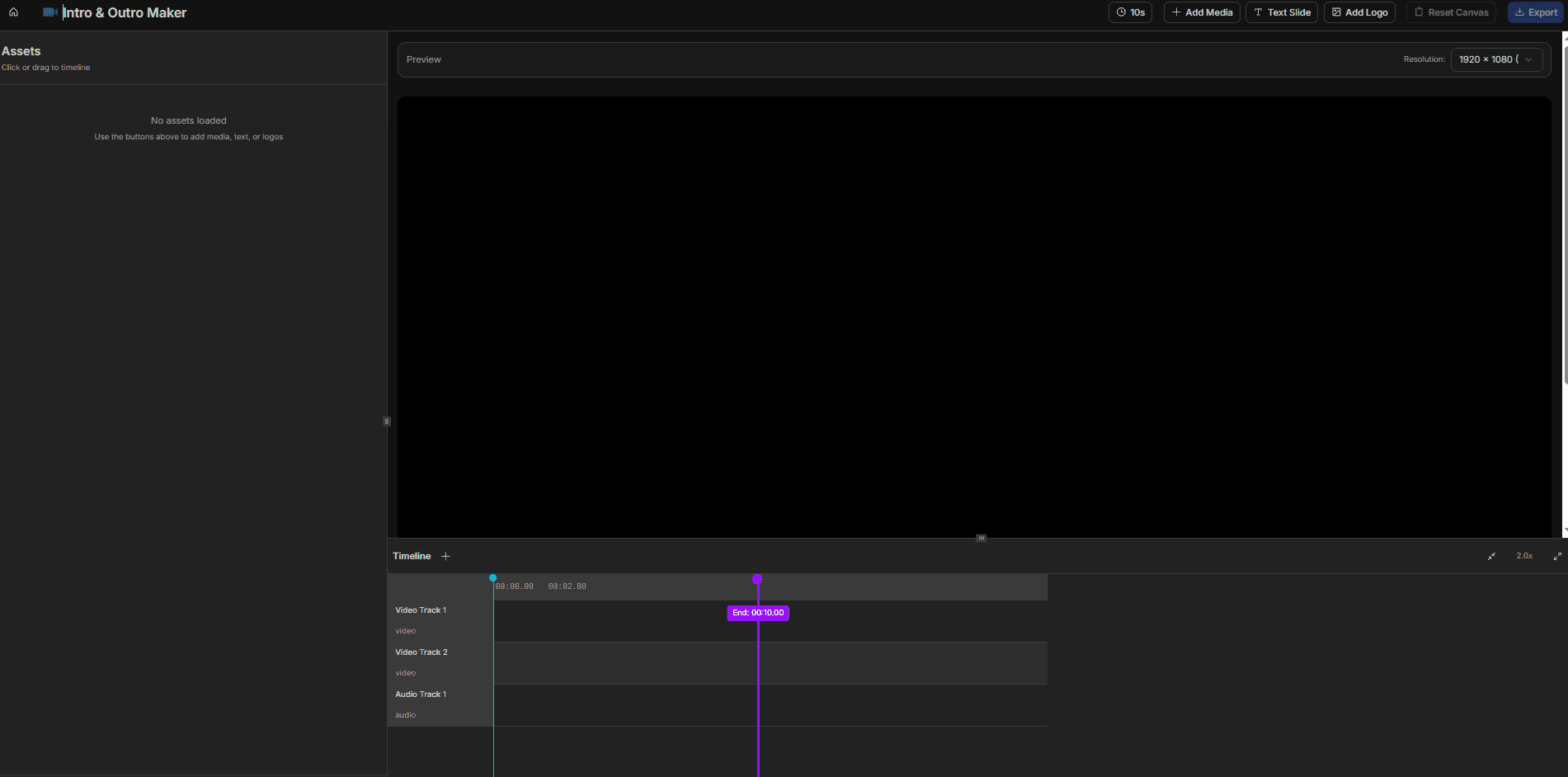Open the 1920 × 1080 resolution dropdown
This screenshot has width=1568, height=777.
pyautogui.click(x=1496, y=59)
